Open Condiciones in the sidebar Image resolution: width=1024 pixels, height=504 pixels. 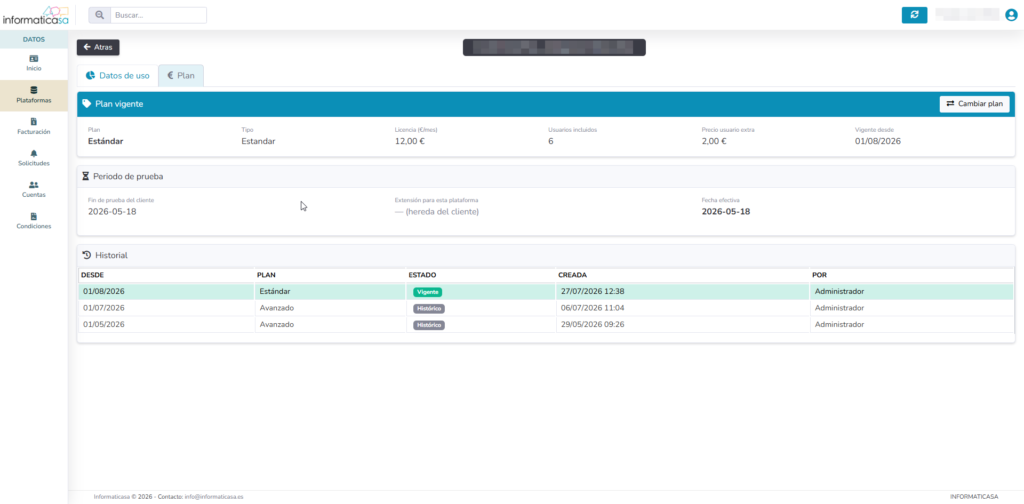tap(34, 221)
